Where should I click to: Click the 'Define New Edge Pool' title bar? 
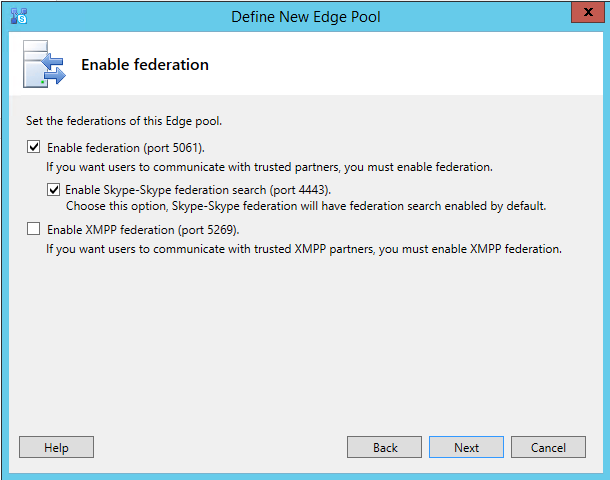(306, 17)
